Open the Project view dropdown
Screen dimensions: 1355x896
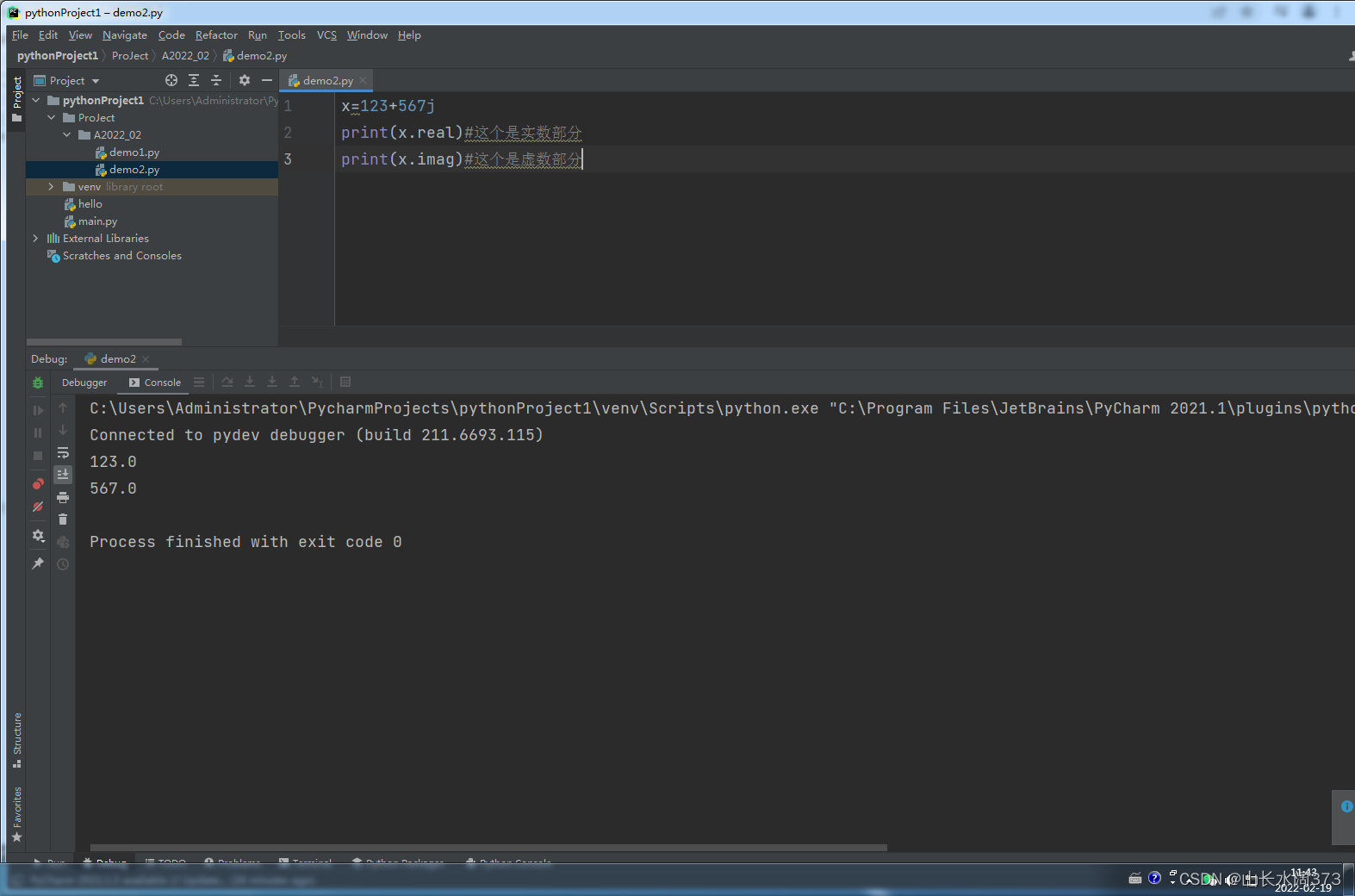coord(66,80)
